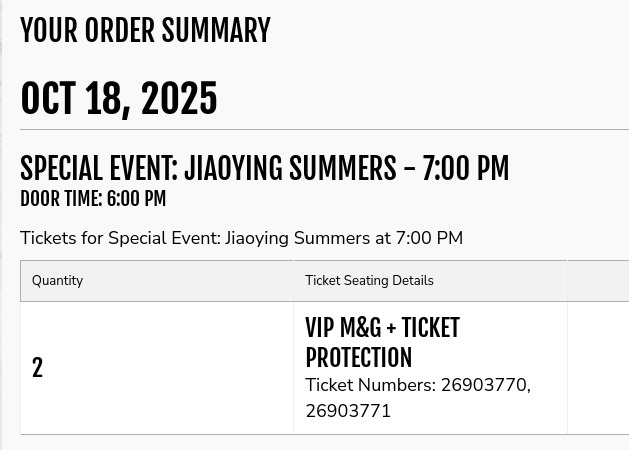Click "2025" in the date heading
This screenshot has height=450, width=629.
(x=179, y=99)
